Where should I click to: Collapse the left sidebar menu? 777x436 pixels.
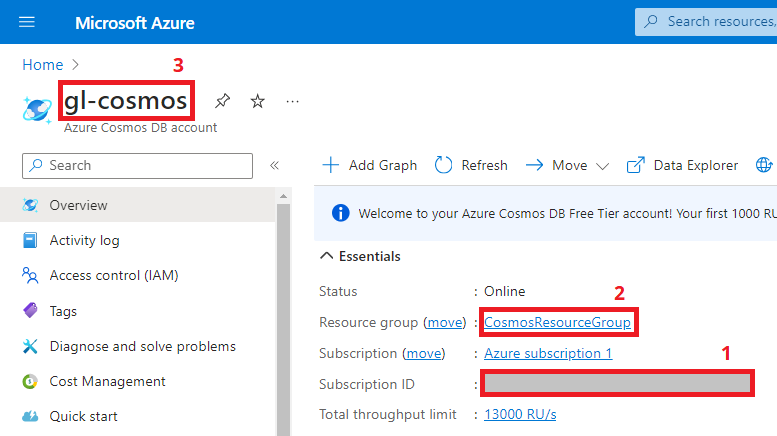(x=274, y=166)
